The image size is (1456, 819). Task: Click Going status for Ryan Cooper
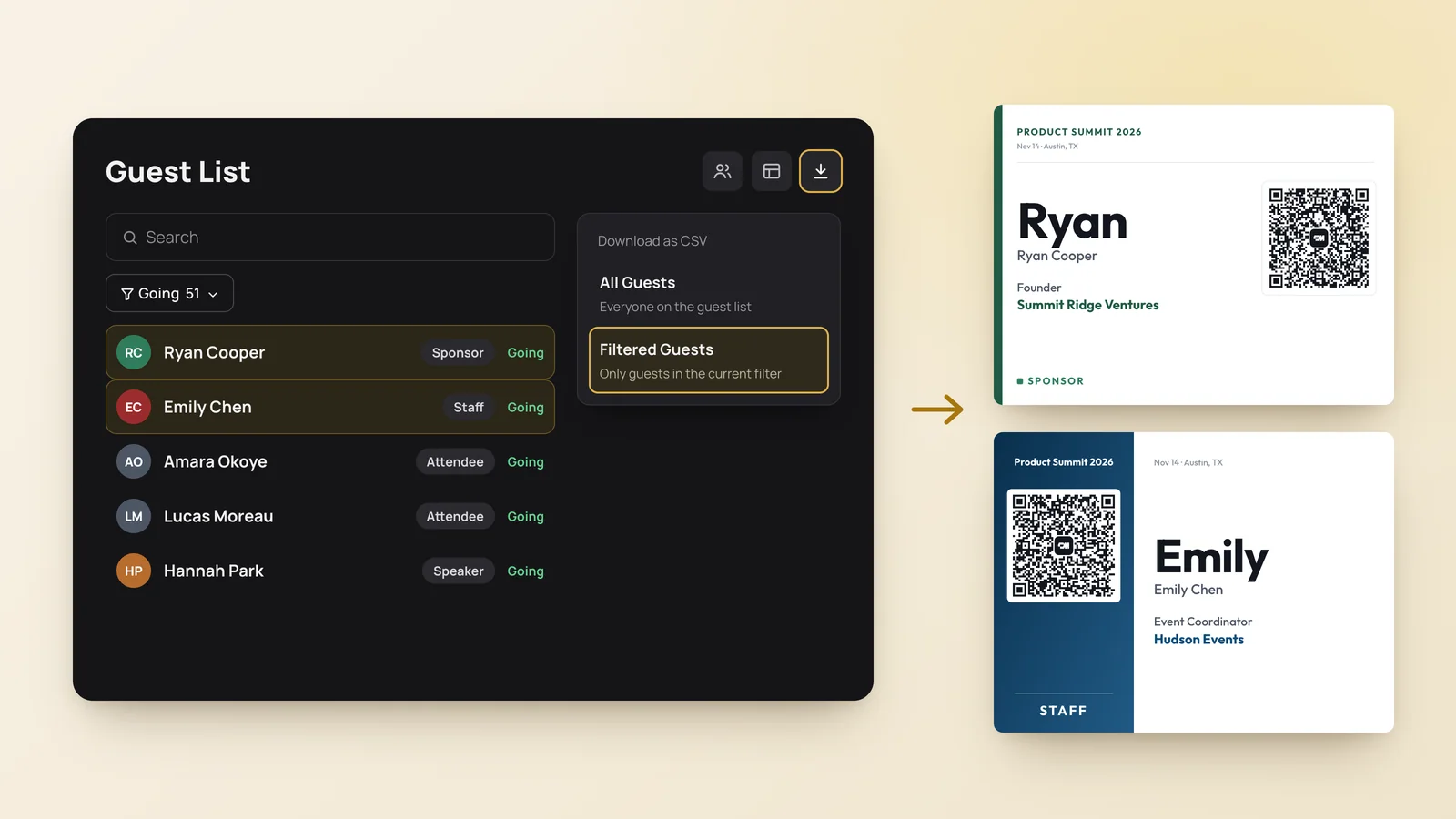pyautogui.click(x=525, y=353)
